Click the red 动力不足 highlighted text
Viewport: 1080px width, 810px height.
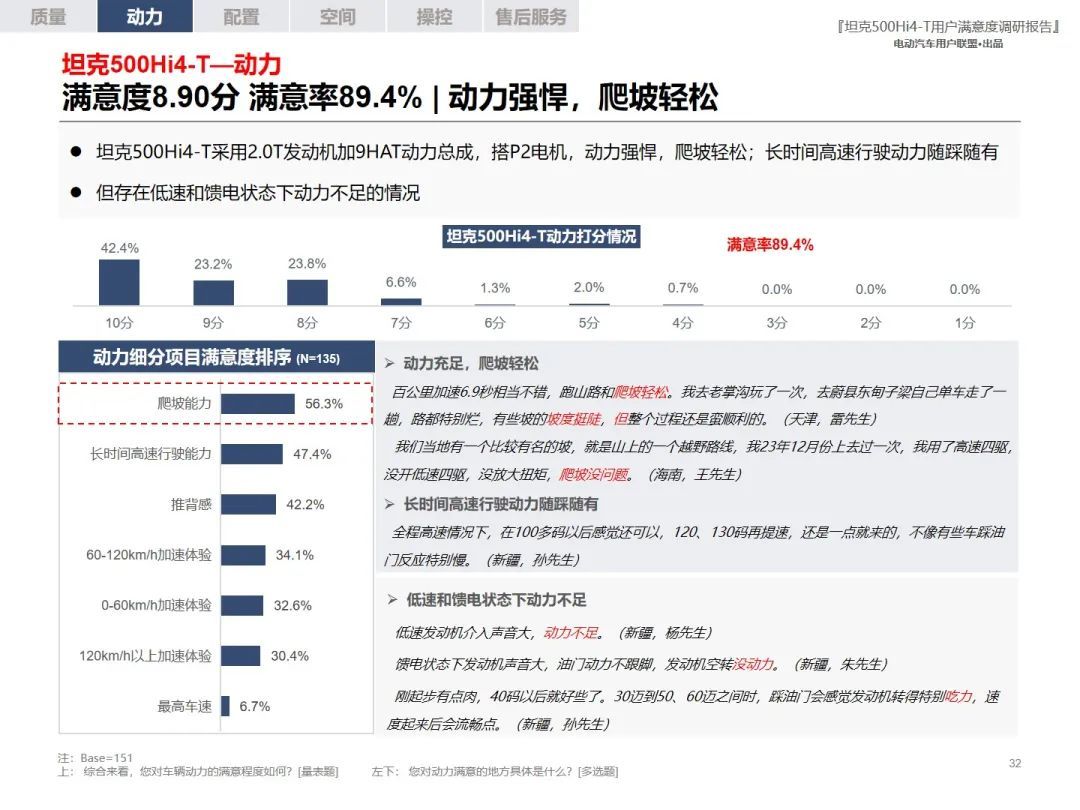[x=571, y=632]
